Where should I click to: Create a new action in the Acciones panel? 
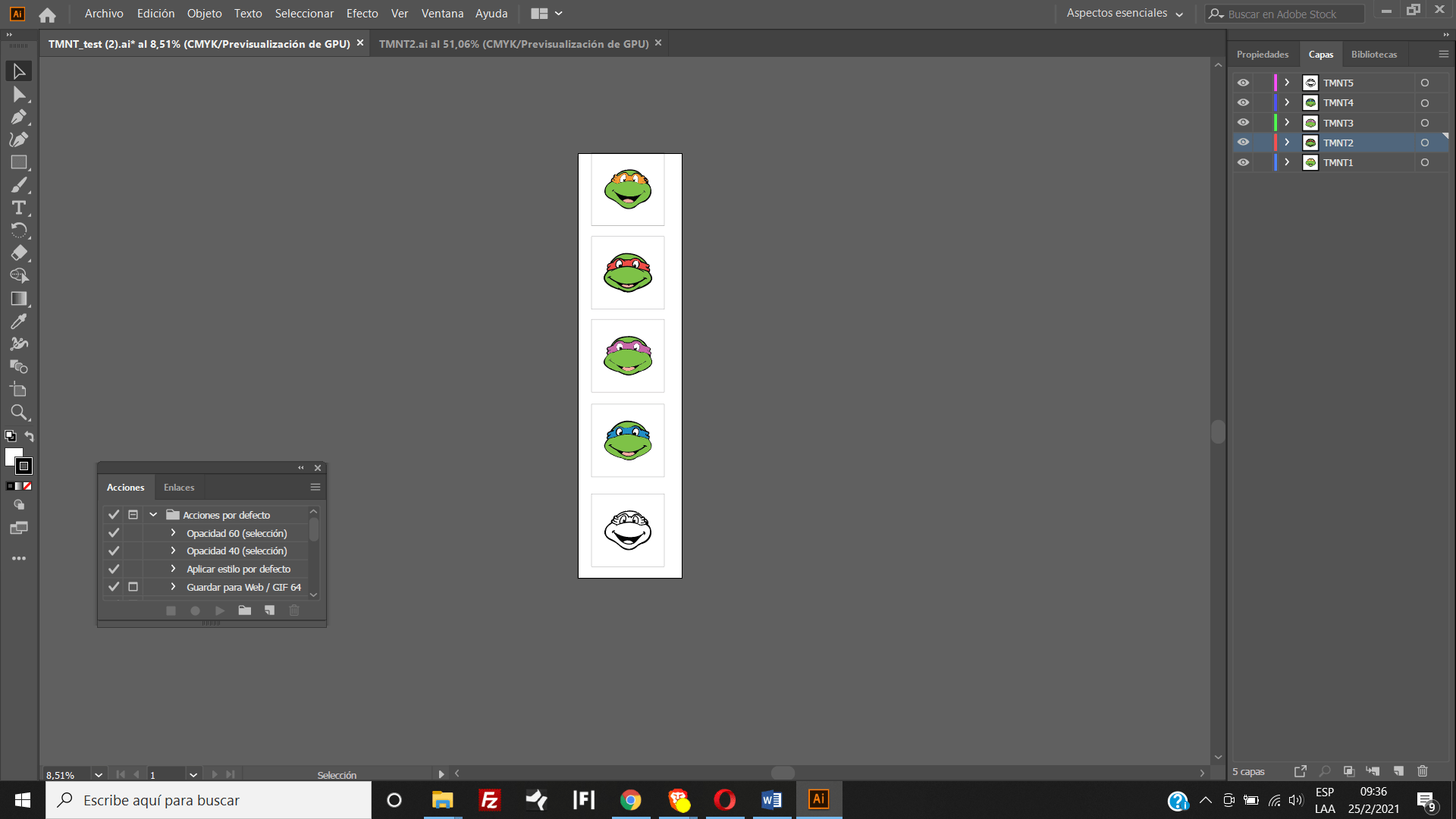(269, 610)
